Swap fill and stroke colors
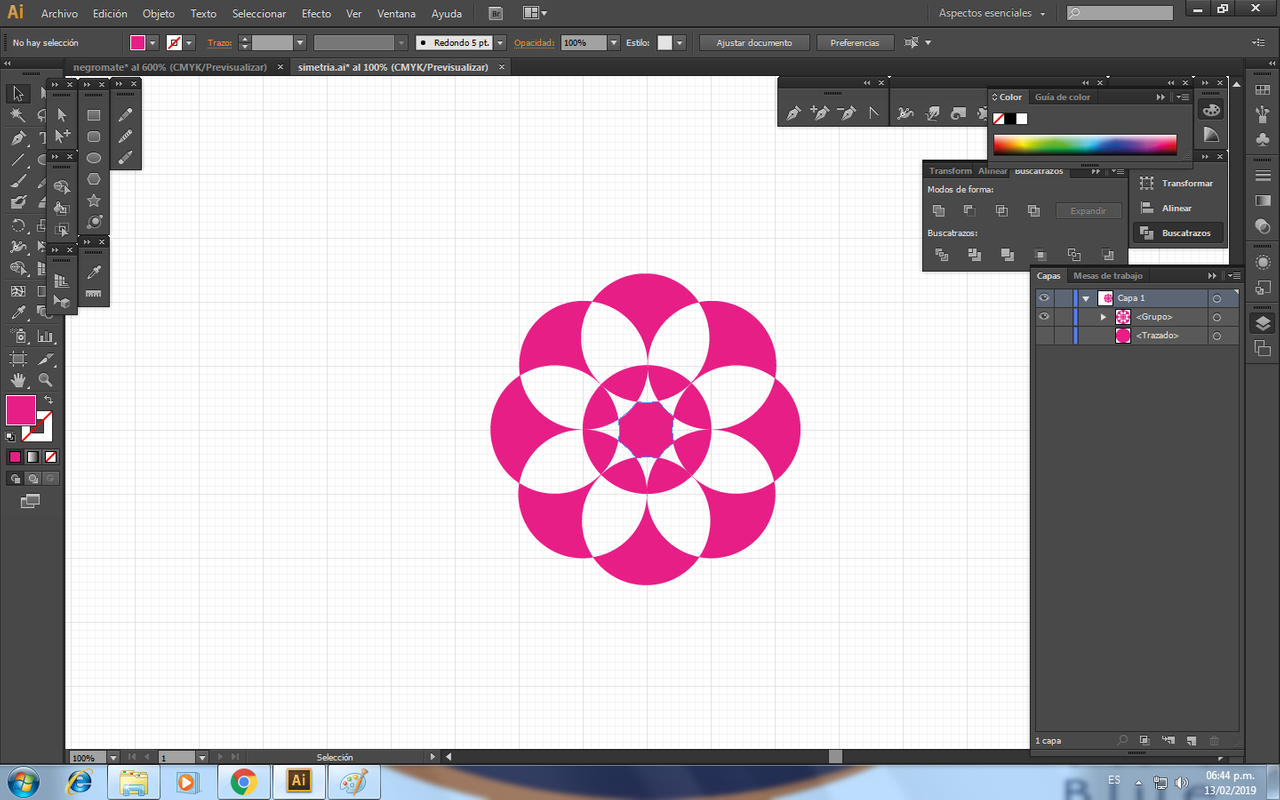 point(48,400)
